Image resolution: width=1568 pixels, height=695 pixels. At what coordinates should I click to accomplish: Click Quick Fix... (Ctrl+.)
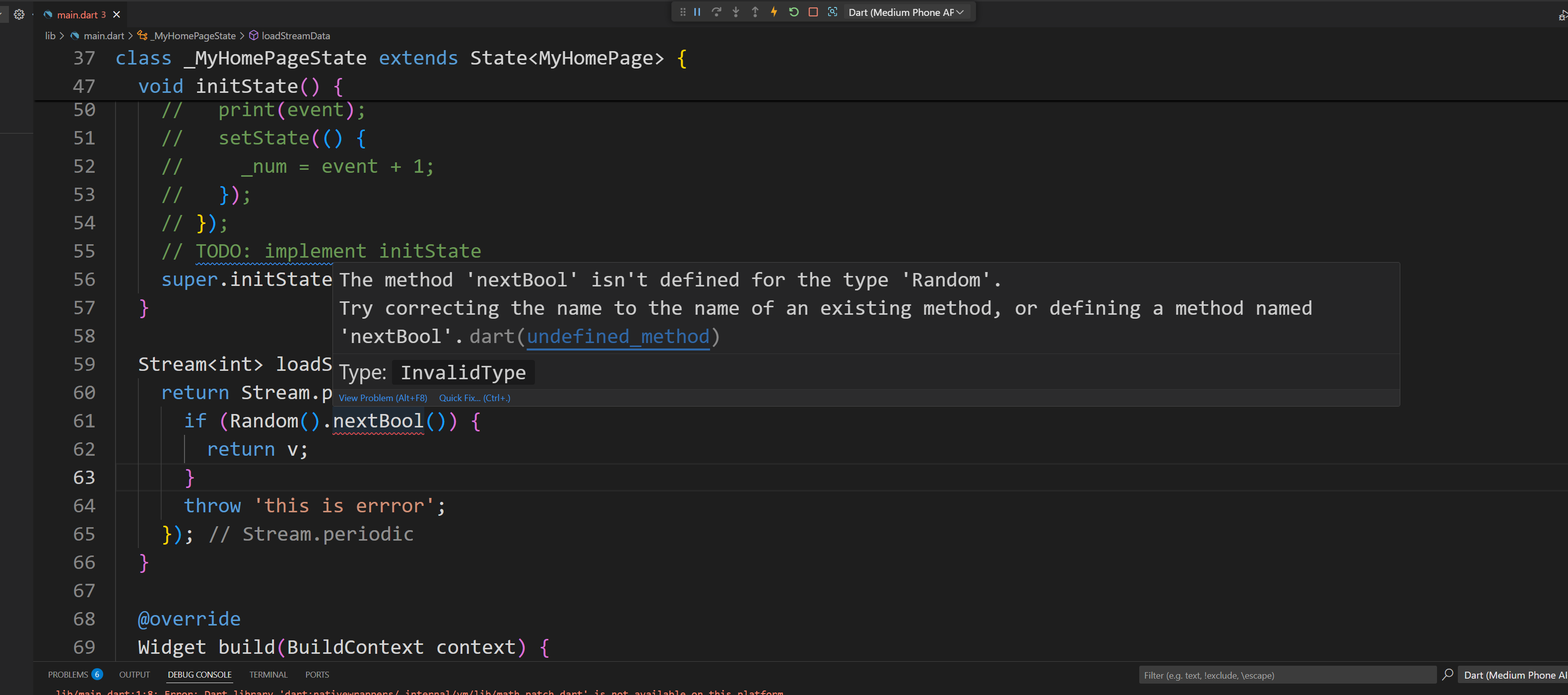[x=475, y=398]
